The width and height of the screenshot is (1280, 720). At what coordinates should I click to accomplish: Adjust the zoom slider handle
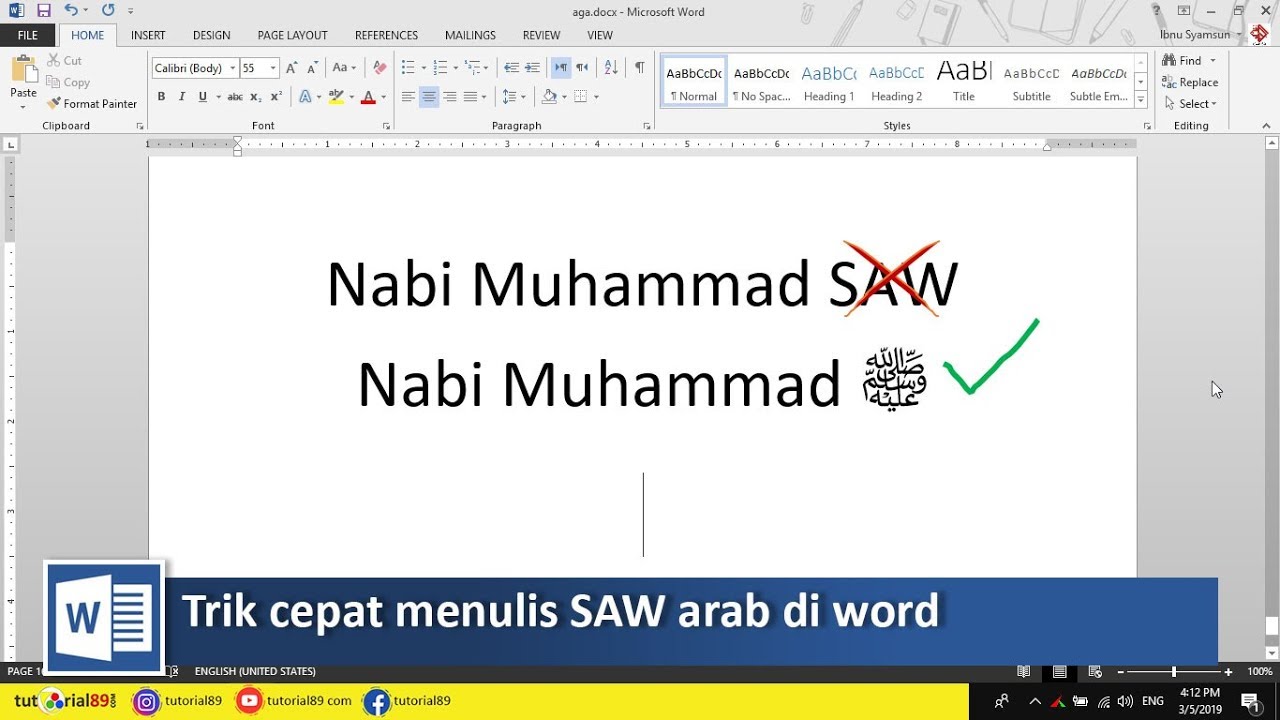(x=1173, y=672)
